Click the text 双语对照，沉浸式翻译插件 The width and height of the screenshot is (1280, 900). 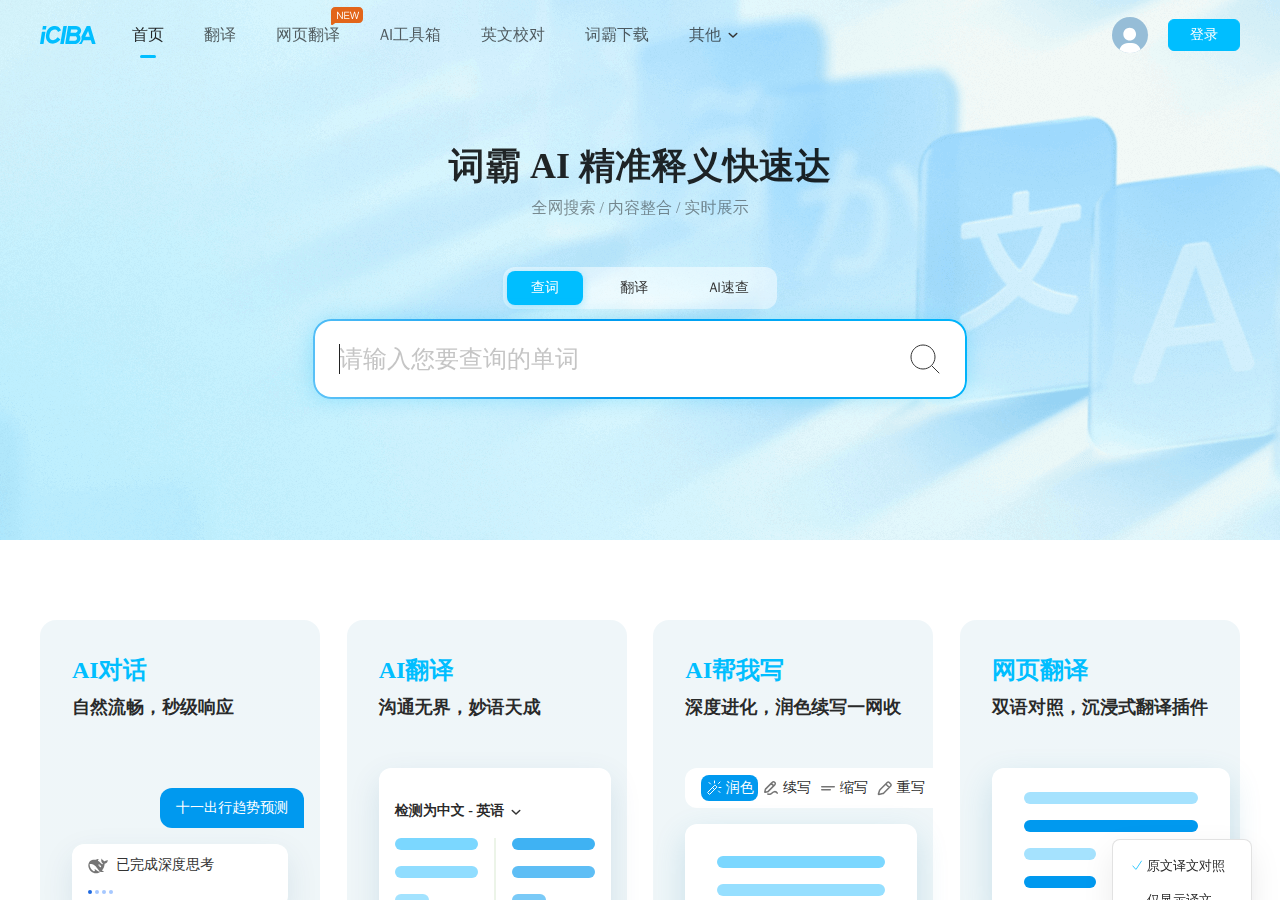1100,708
